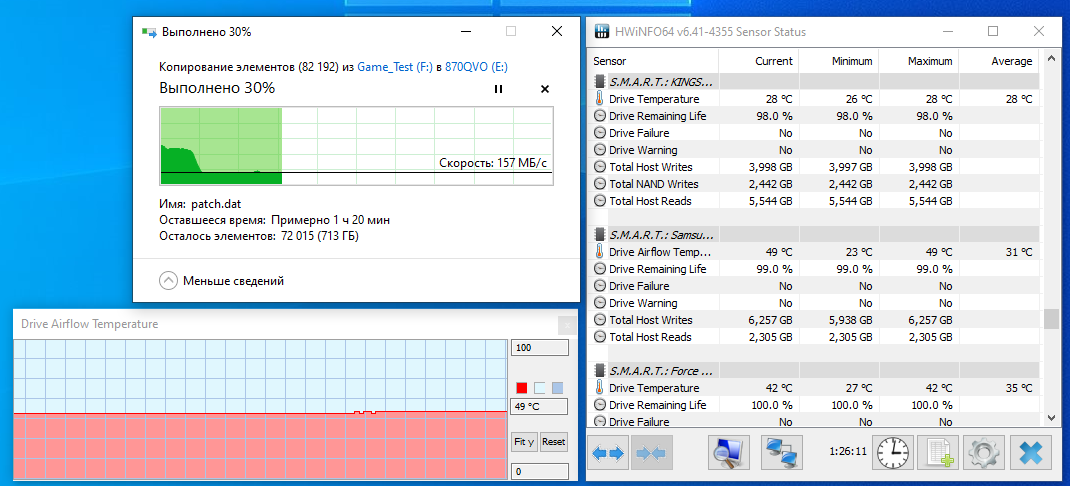Open the network remote sensors icon
Image resolution: width=1070 pixels, height=486 pixels.
click(782, 453)
